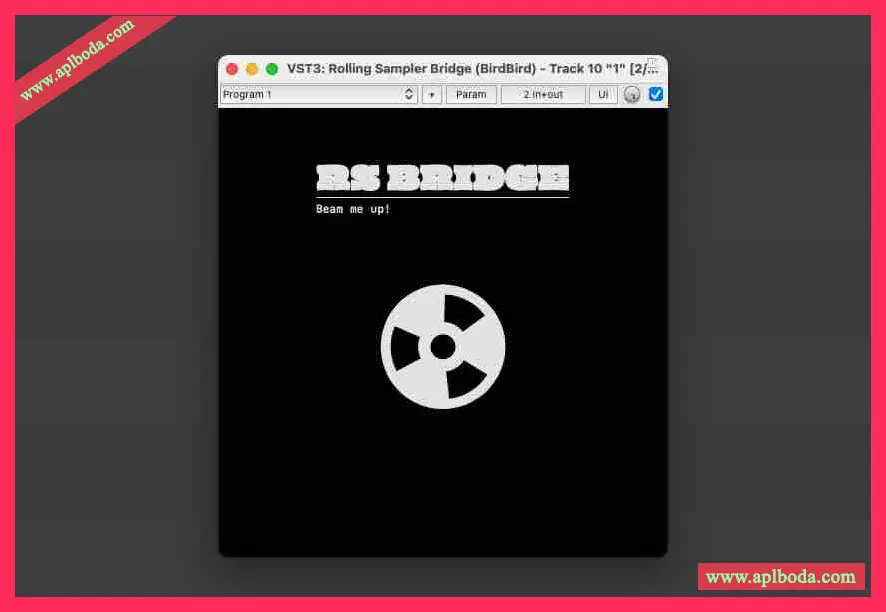This screenshot has width=886, height=612.
Task: Toggle the plugin bypass checkbox
Action: [656, 94]
